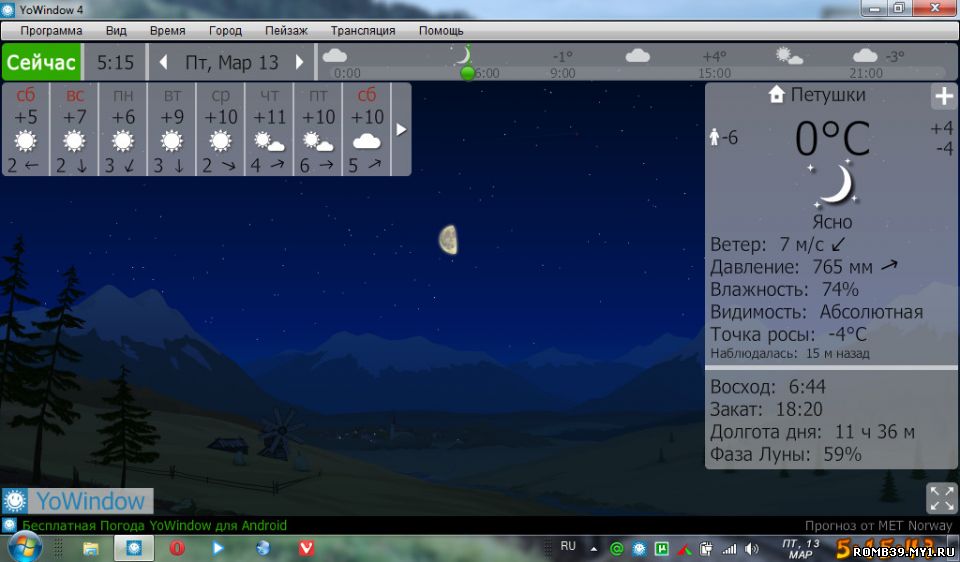Open the Программа menu
Viewport: 960px width, 562px height.
point(51,30)
